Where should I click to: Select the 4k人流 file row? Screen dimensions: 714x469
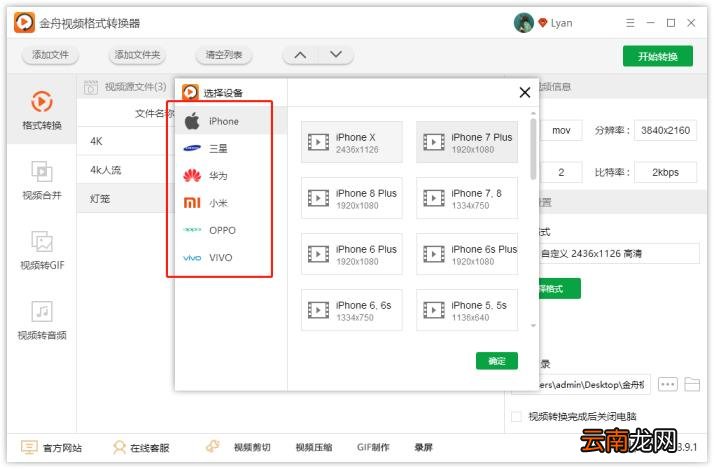pyautogui.click(x=125, y=170)
